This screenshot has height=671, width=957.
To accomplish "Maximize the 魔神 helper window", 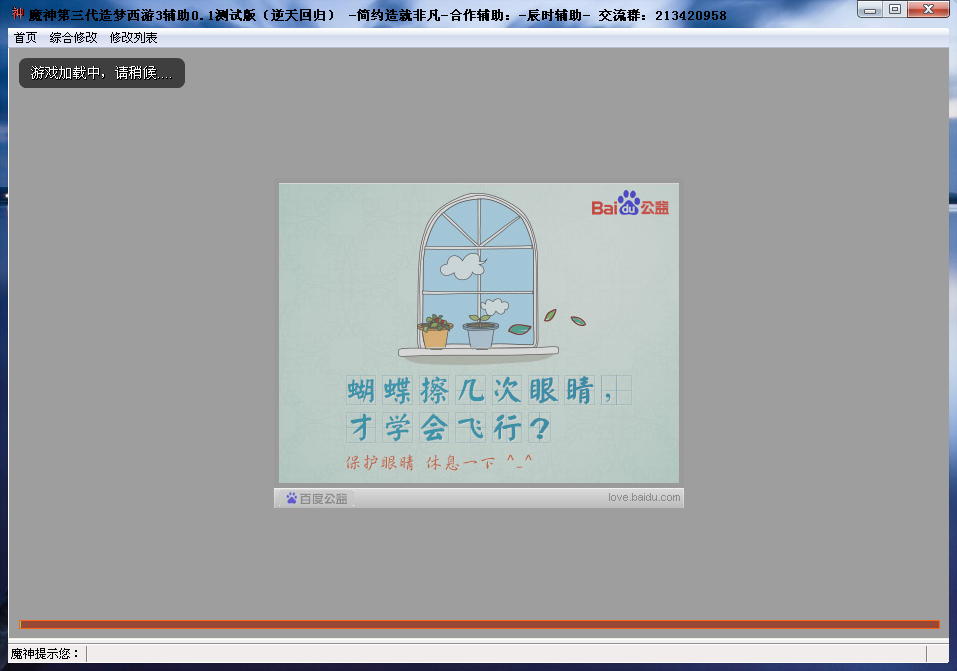I will pos(895,9).
